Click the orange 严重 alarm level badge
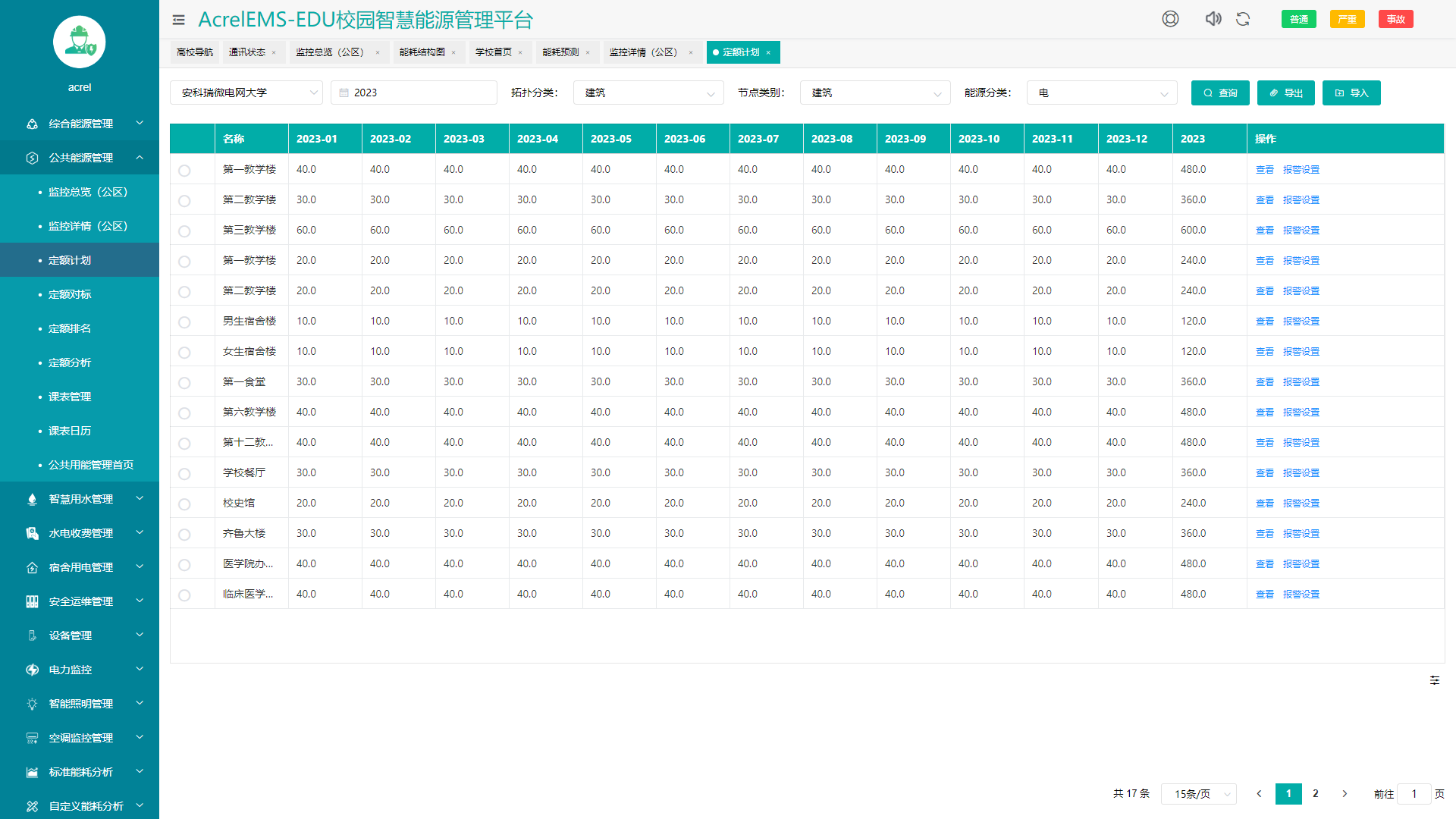 tap(1347, 19)
